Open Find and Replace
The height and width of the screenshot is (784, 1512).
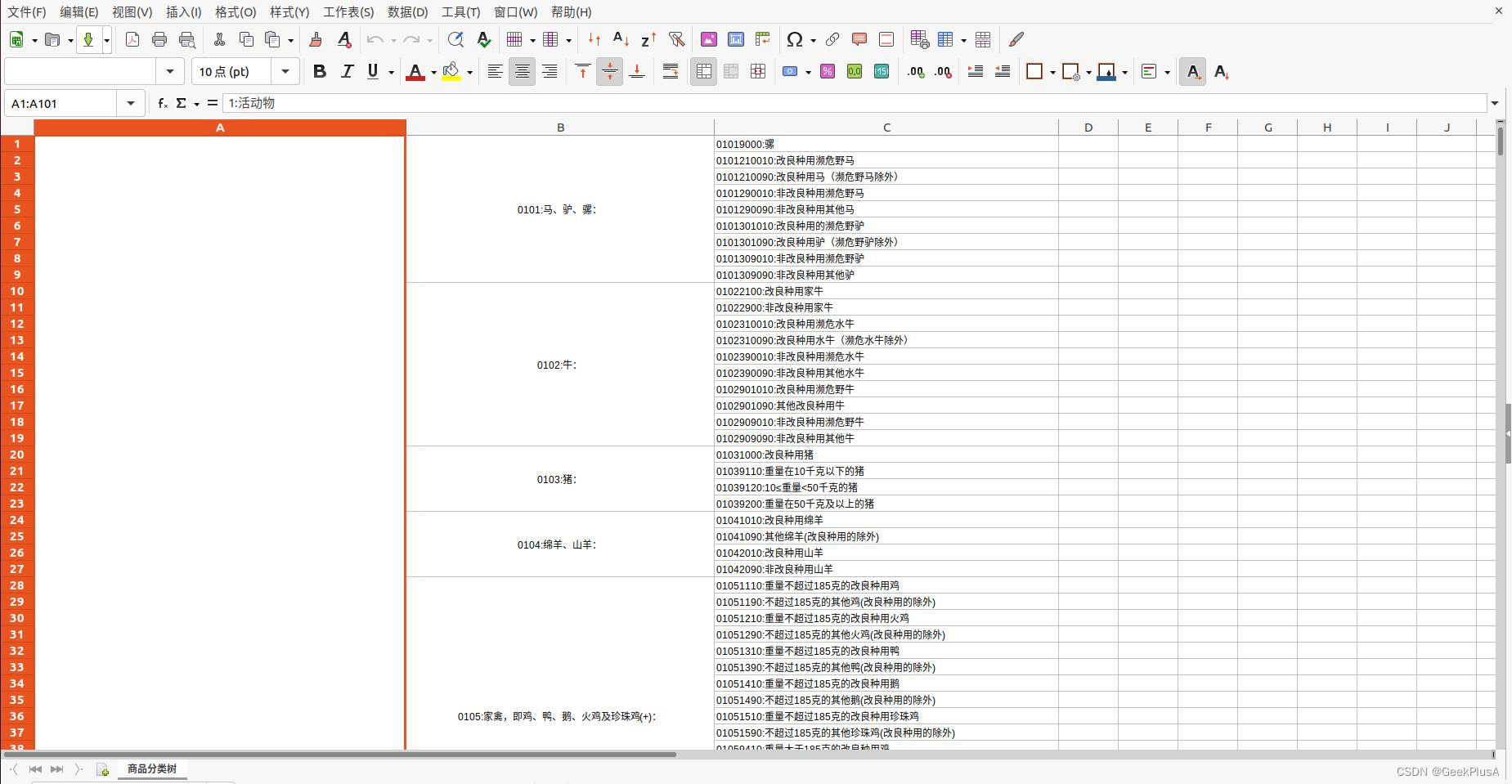click(455, 39)
